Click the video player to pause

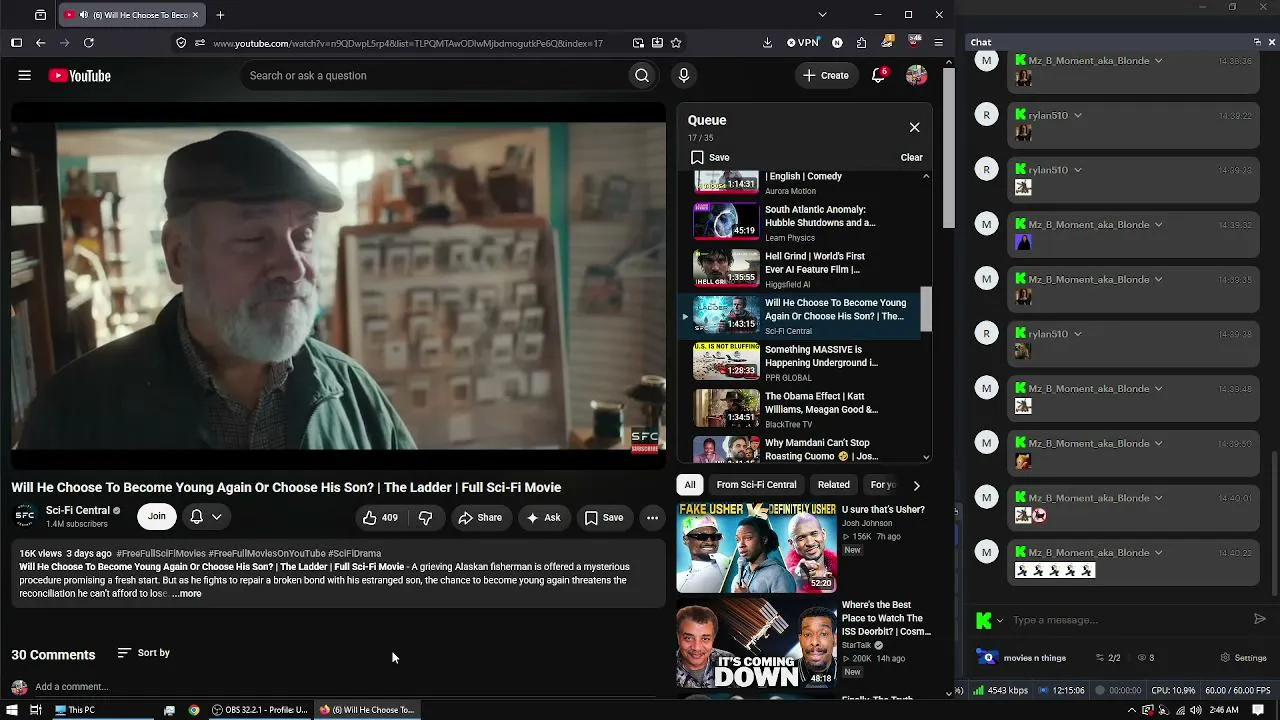(338, 285)
